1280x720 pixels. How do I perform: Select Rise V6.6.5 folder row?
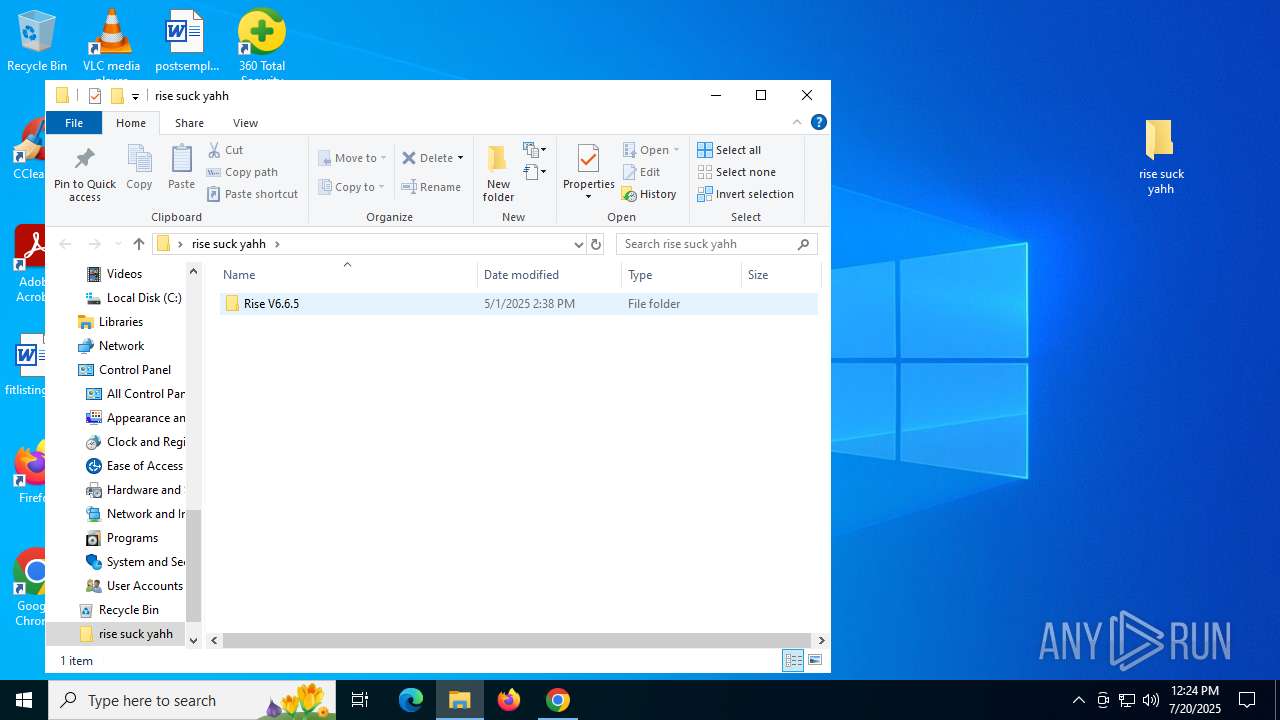[518, 304]
